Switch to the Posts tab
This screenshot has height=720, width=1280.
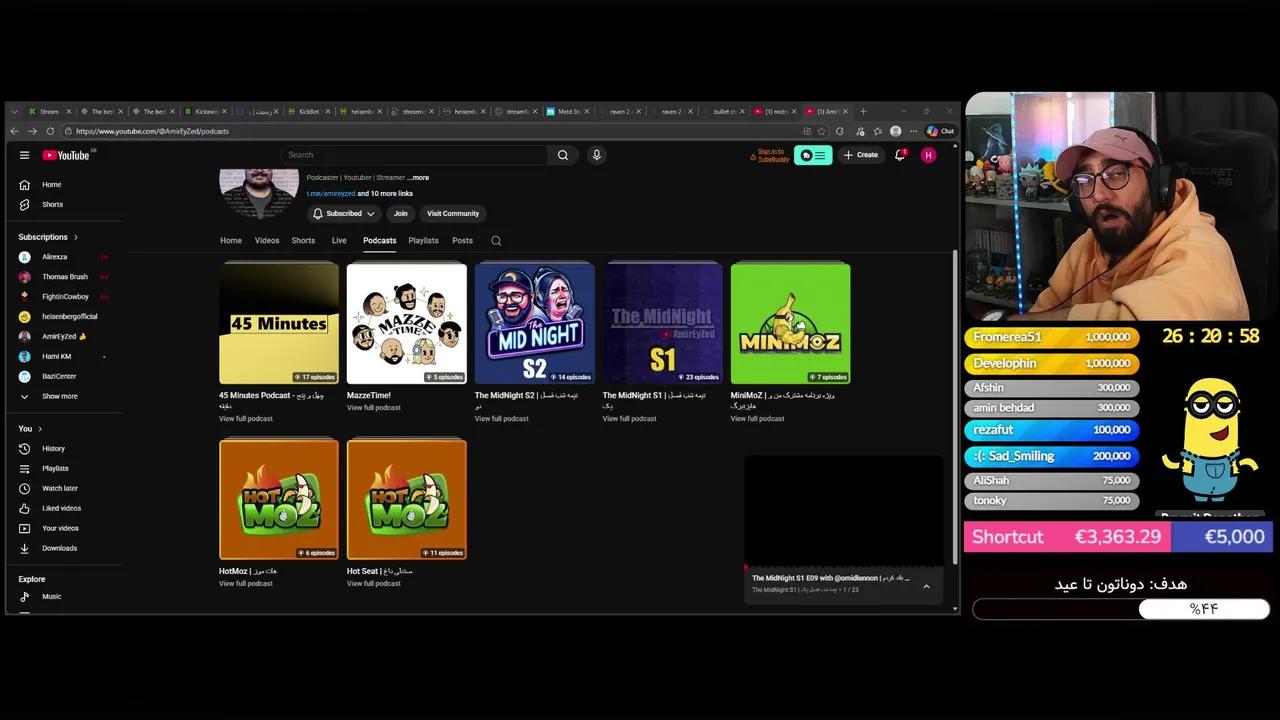point(462,240)
